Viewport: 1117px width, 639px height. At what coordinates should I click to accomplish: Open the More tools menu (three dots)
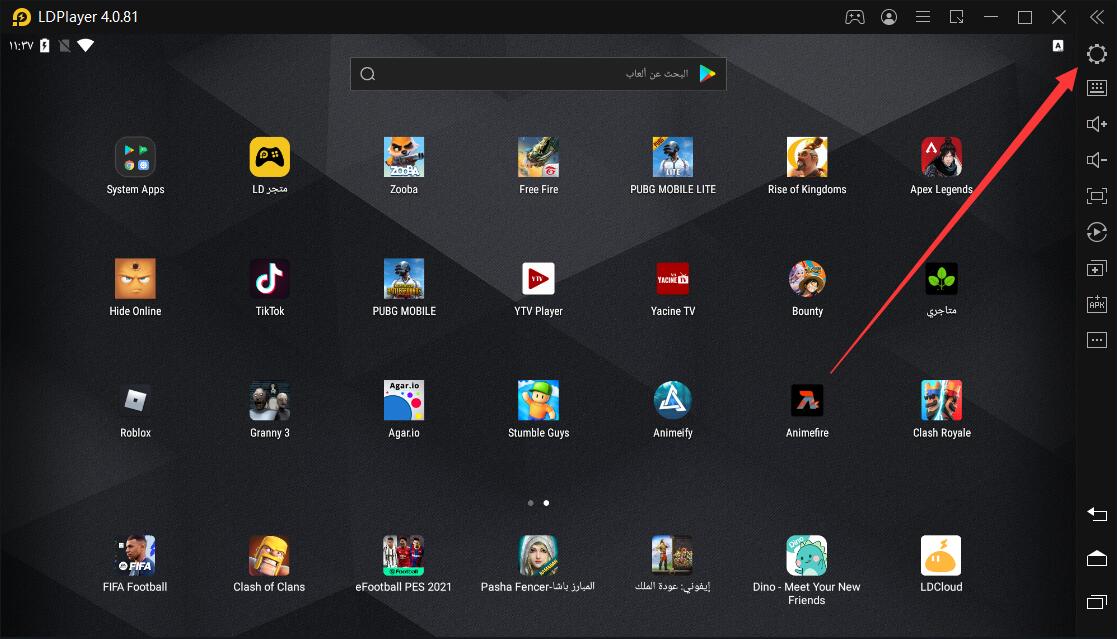tap(1096, 340)
